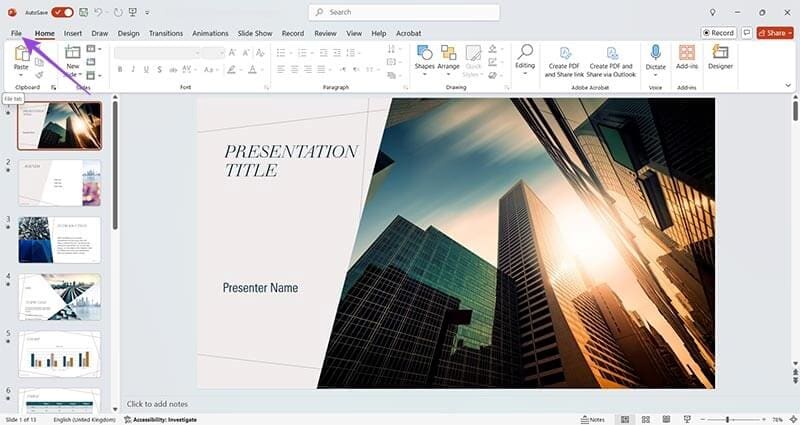Click the Editing magnifier button

tap(524, 60)
